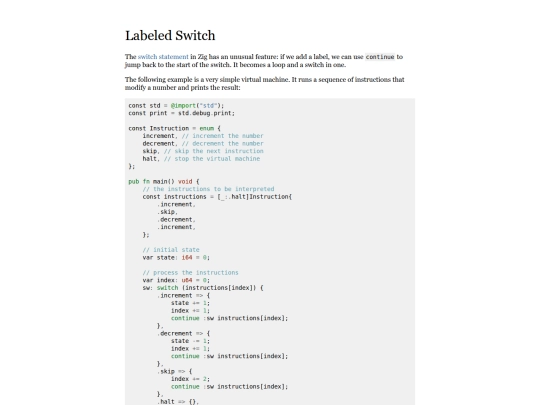This screenshot has height=405, width=540.
Task: Click the '.decrement,' array entry
Action: [x=176, y=219]
